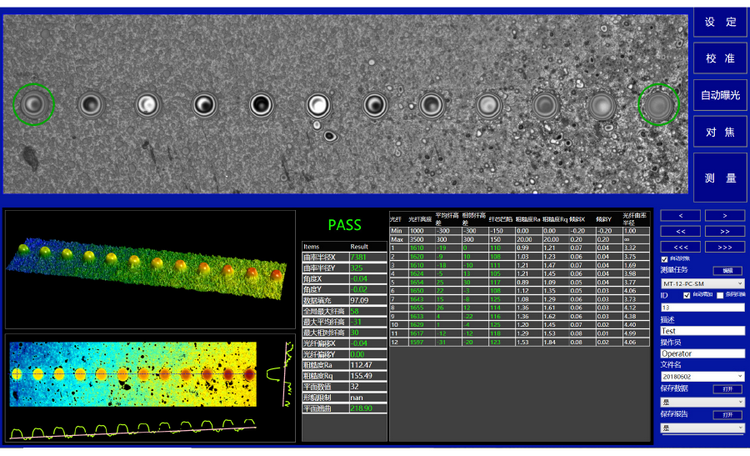Viewport: 750px width, 456px height.
Task: Open the 设定 settings panel
Action: pyautogui.click(x=720, y=21)
